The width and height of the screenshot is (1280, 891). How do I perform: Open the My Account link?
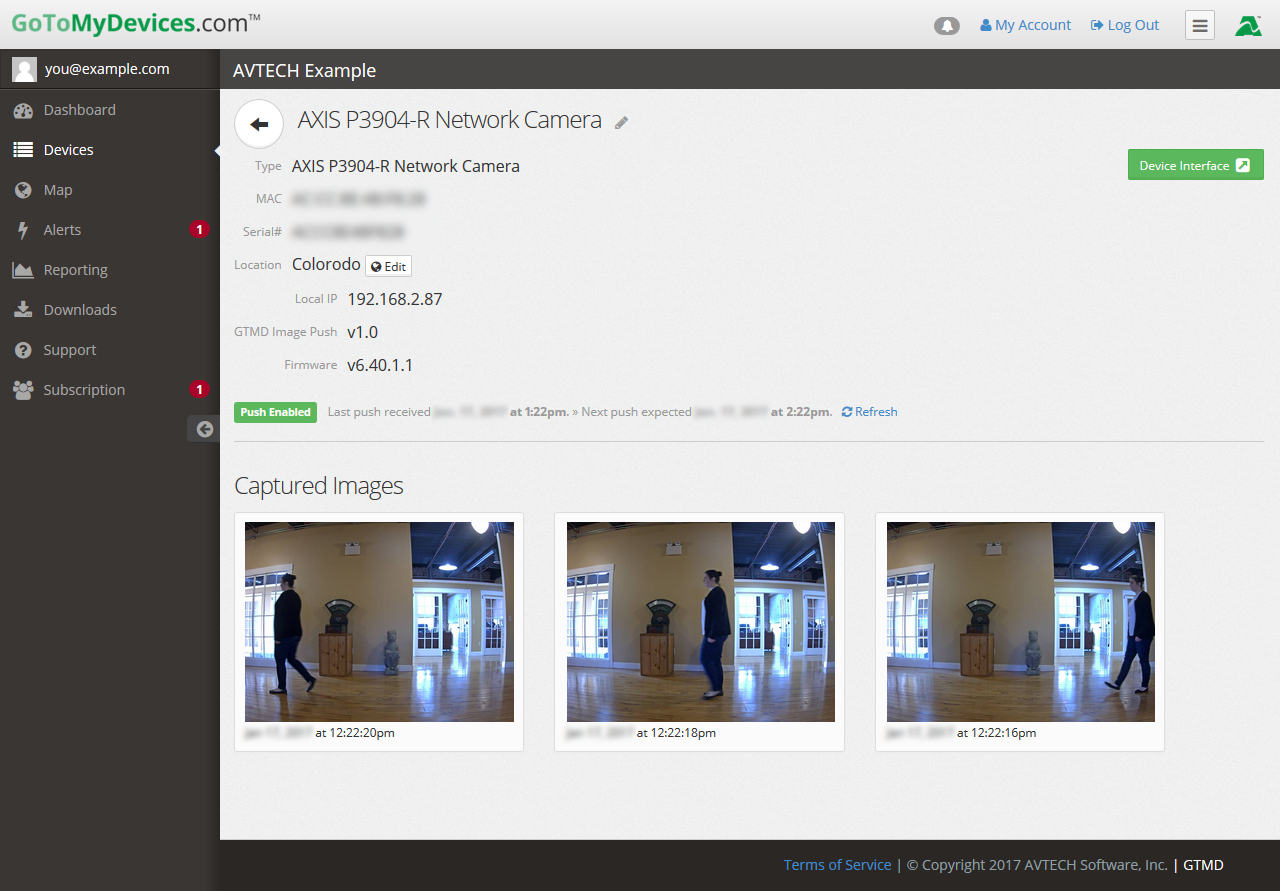tap(1025, 25)
